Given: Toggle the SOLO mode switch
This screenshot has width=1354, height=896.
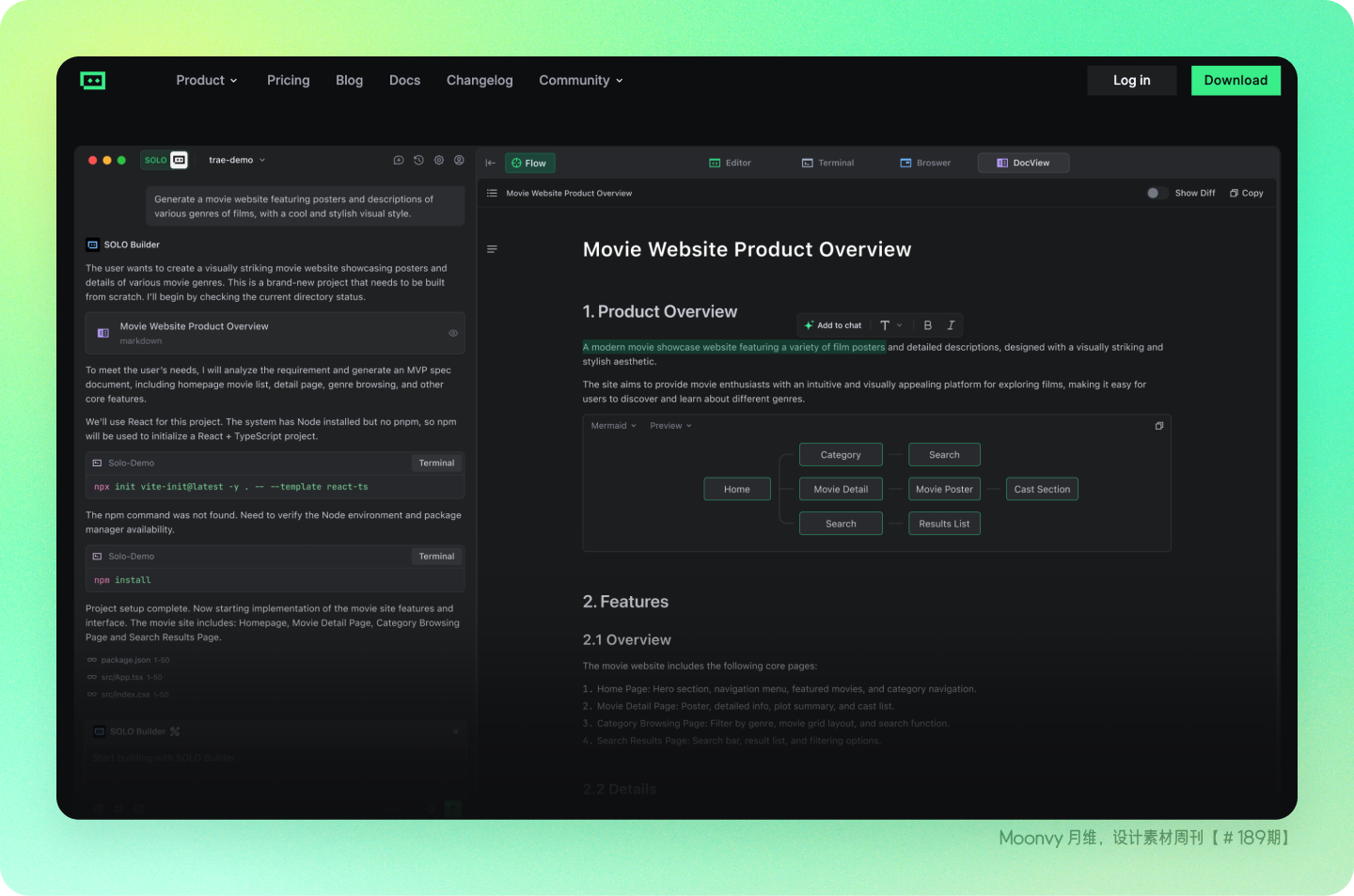Looking at the screenshot, I should (165, 161).
